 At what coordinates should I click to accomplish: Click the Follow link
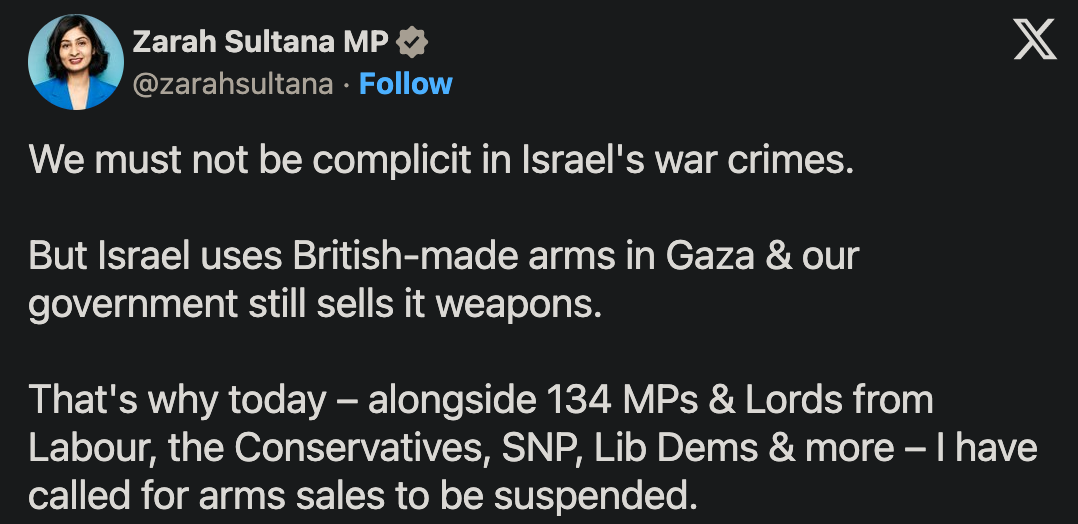click(x=405, y=84)
